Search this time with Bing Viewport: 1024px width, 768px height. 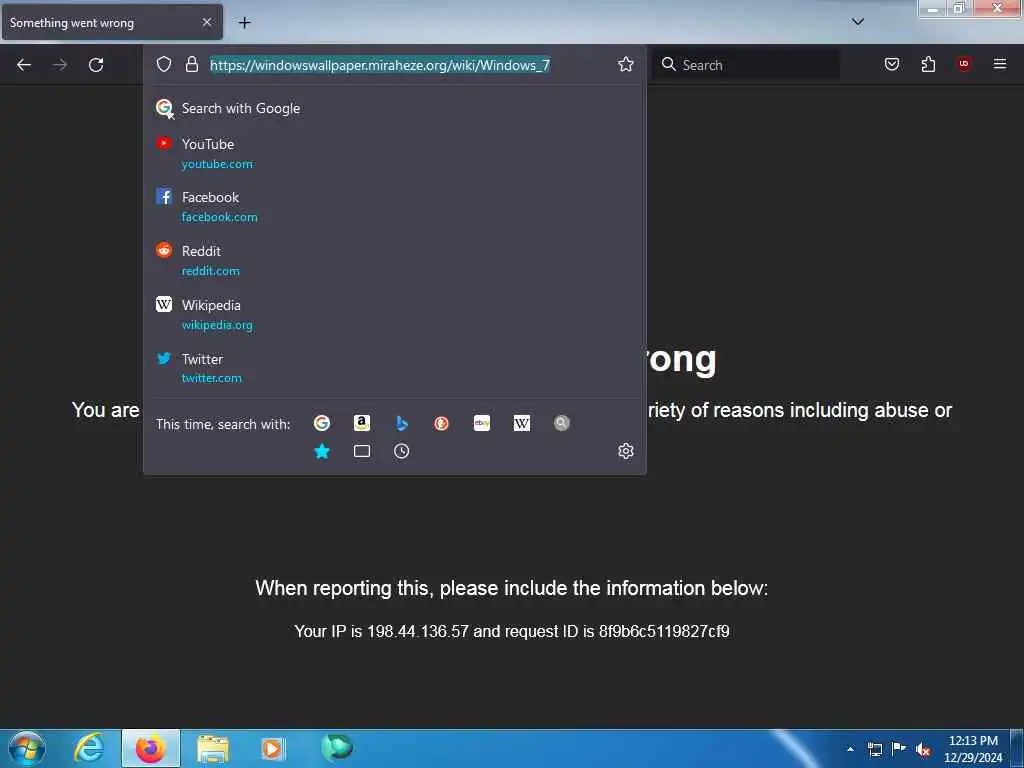pyautogui.click(x=402, y=423)
